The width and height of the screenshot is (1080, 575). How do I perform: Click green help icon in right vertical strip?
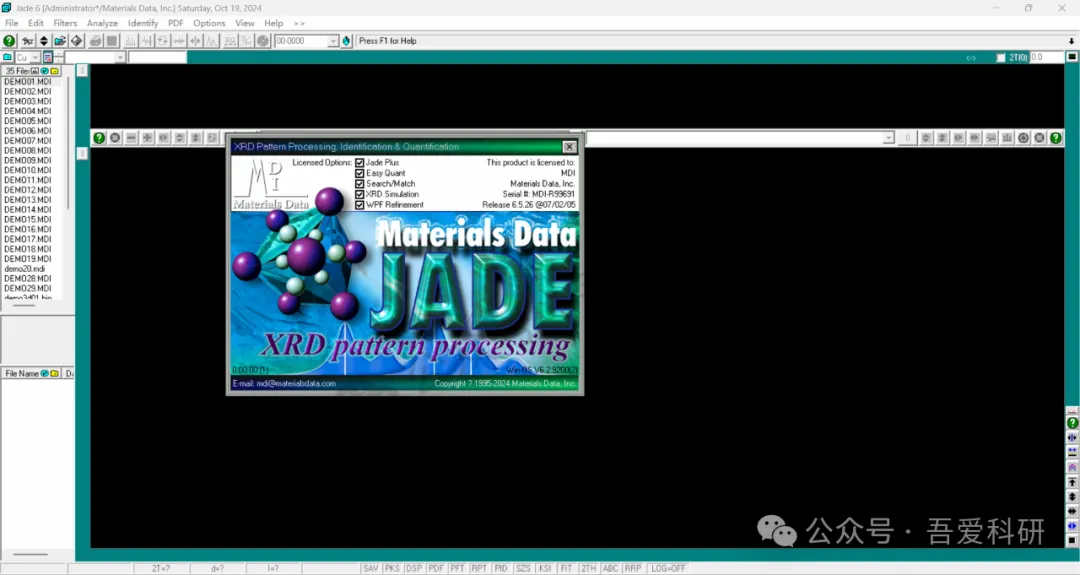pyautogui.click(x=1072, y=423)
